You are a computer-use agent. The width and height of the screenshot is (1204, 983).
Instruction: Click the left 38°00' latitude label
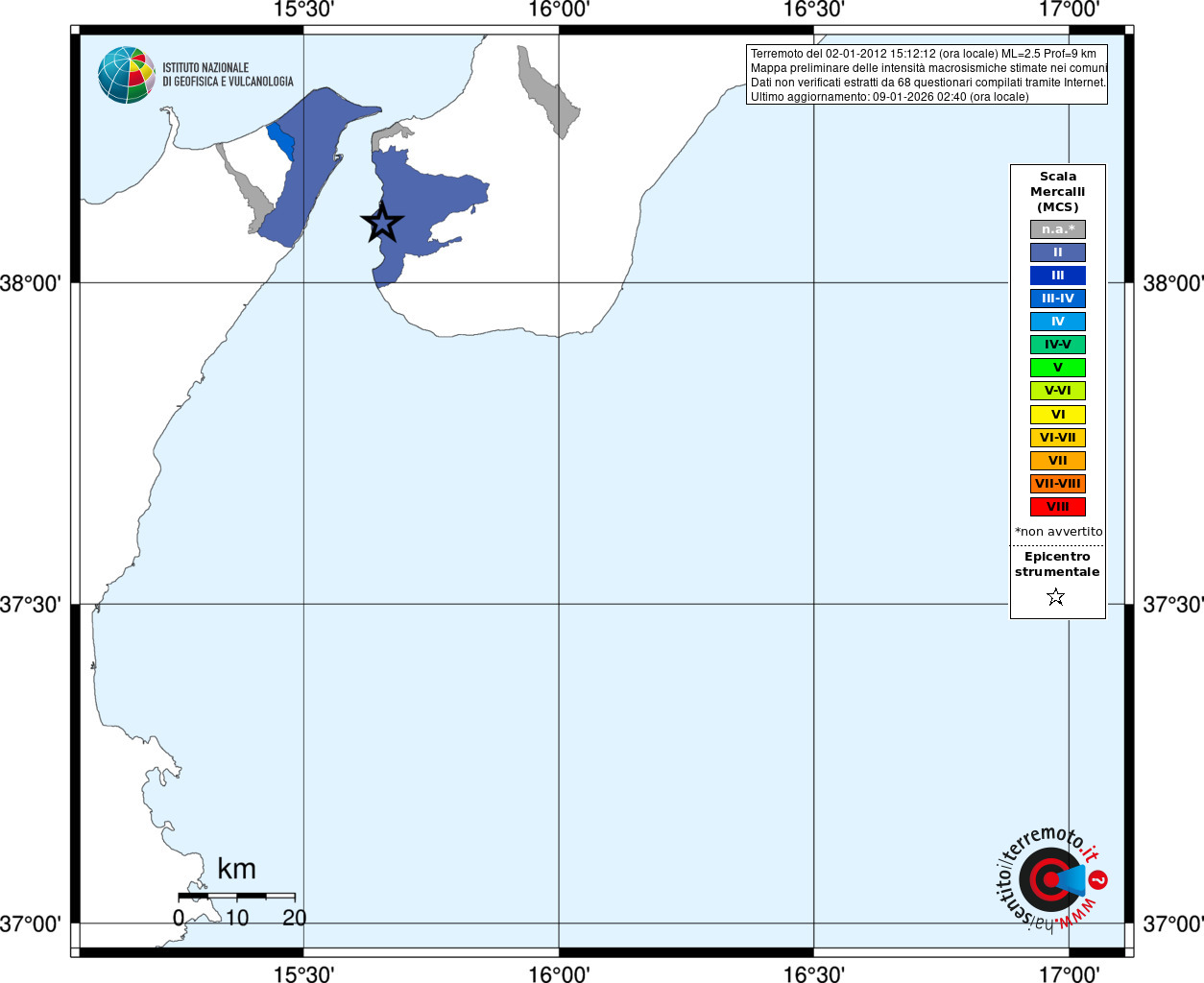31,283
